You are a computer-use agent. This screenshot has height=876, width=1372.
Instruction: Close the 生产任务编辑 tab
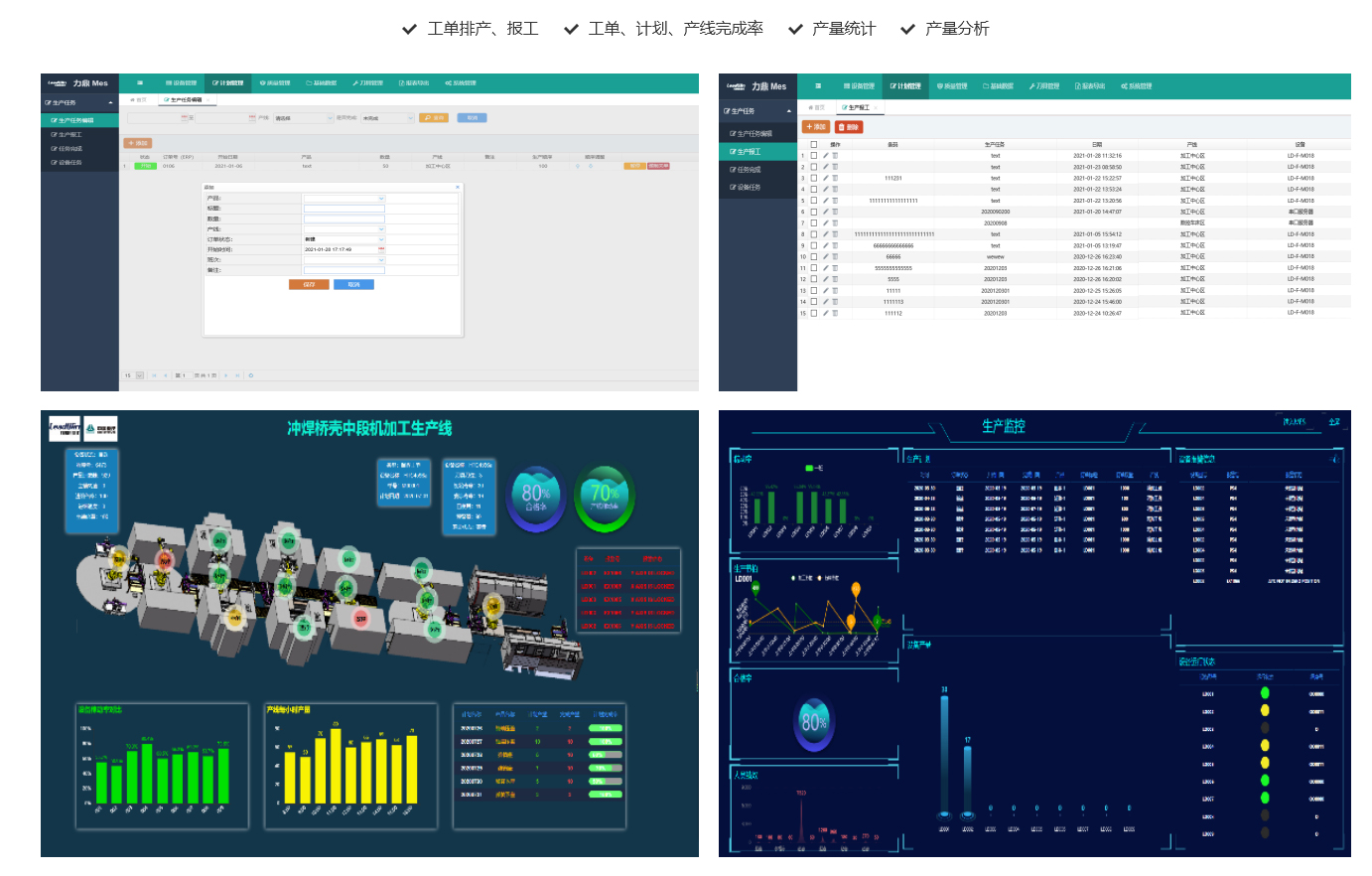207,99
